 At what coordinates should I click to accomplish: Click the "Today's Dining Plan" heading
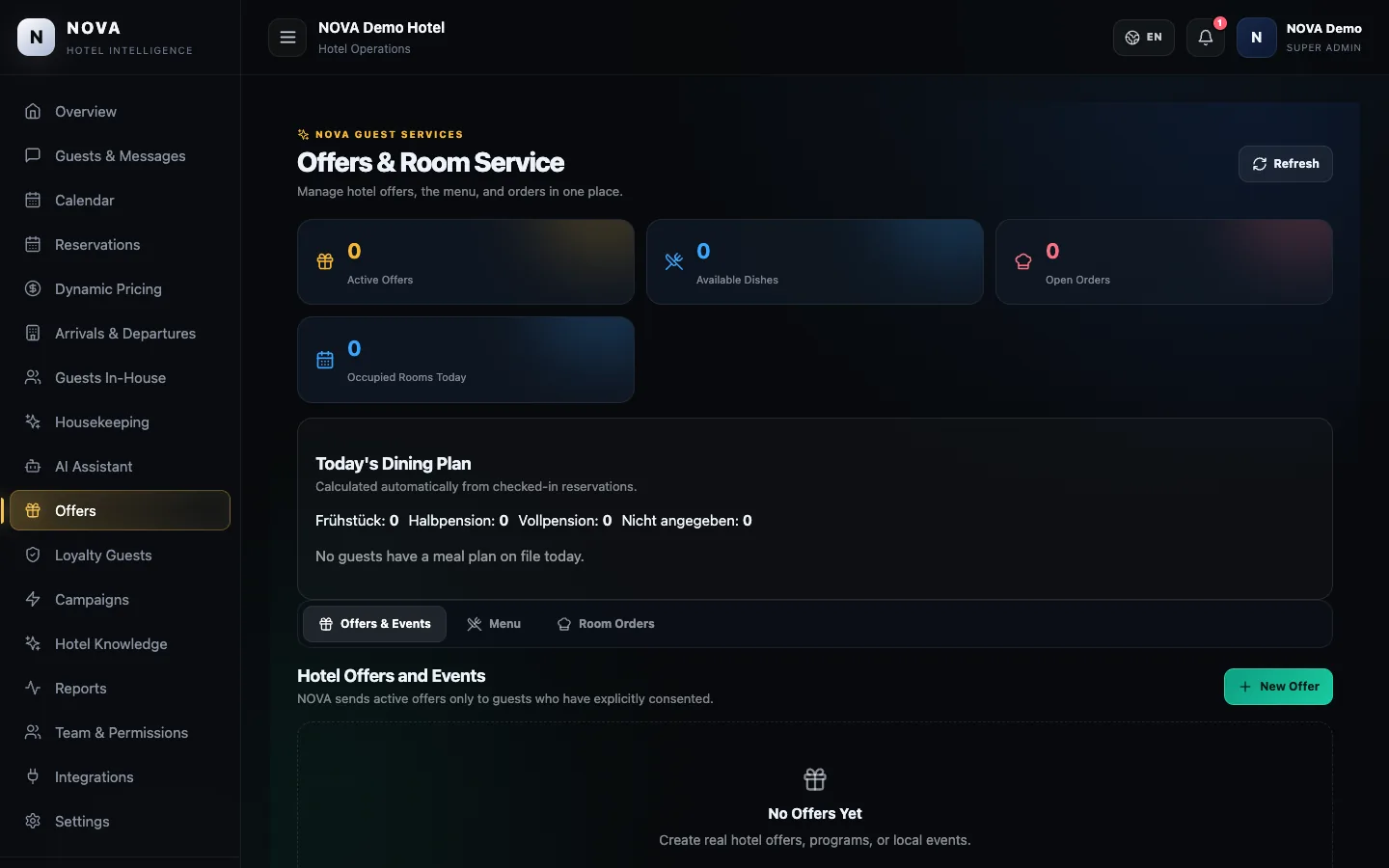coord(394,464)
